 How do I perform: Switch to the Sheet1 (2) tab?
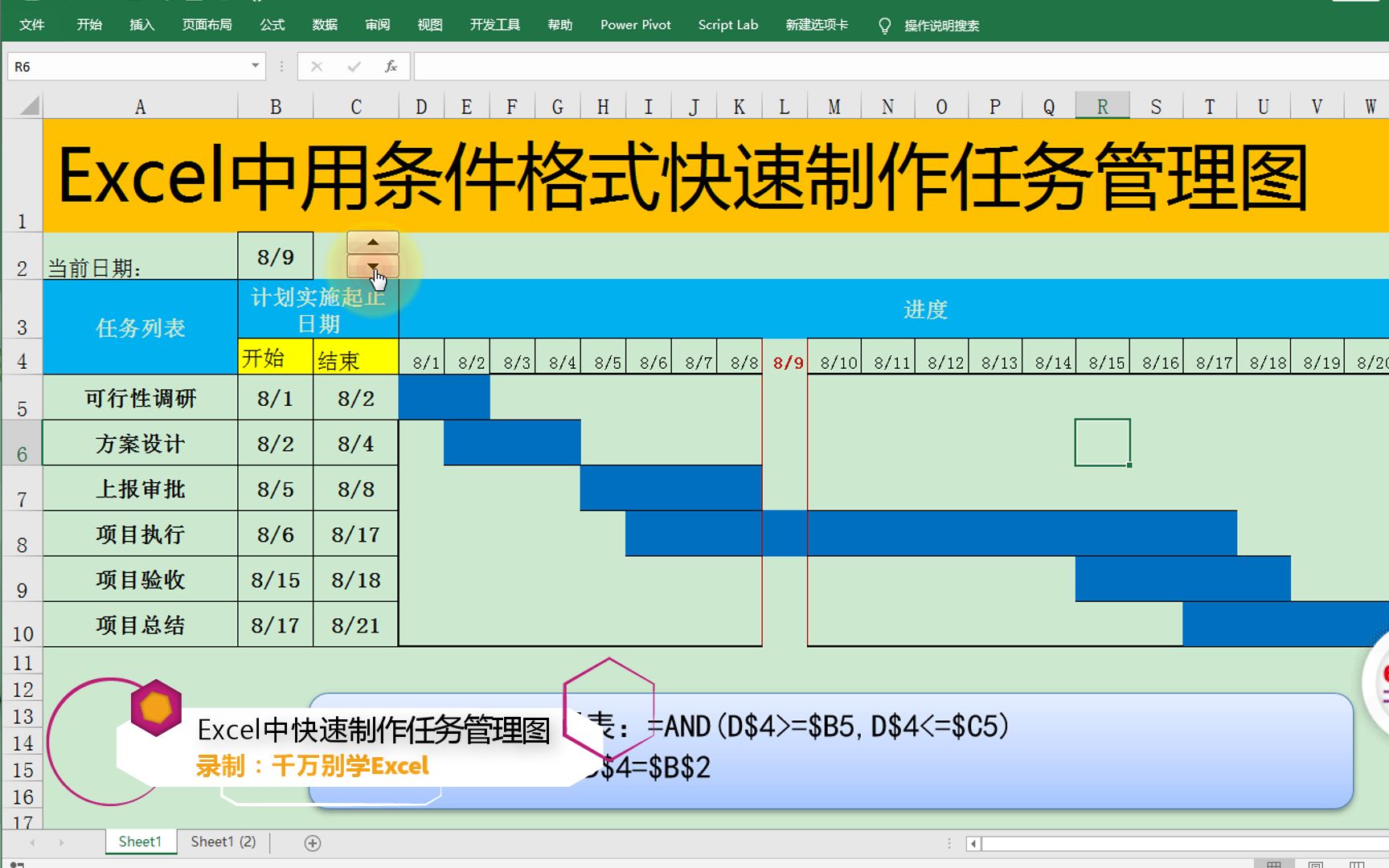pyautogui.click(x=223, y=841)
